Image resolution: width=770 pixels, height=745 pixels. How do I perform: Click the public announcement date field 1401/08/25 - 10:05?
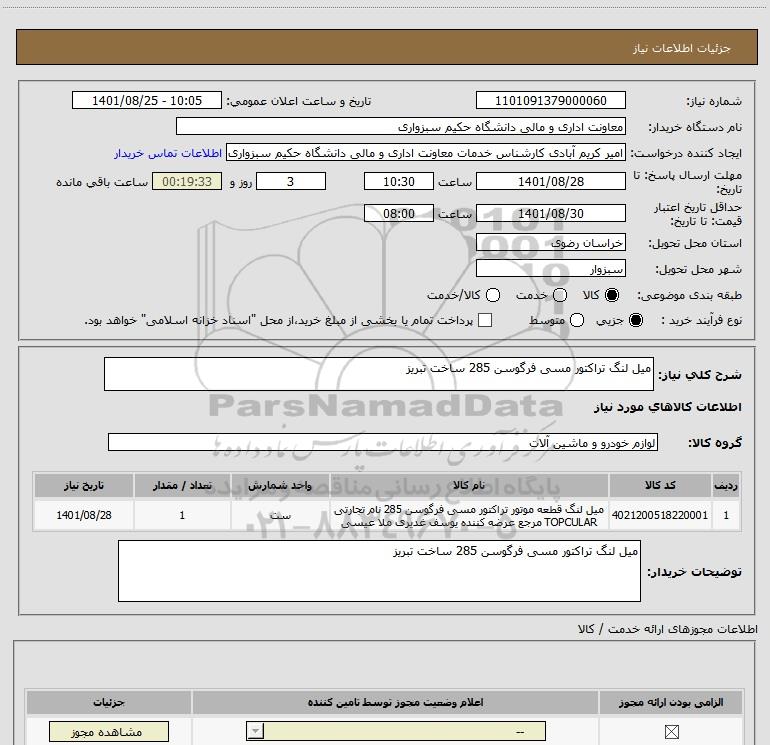[147, 101]
